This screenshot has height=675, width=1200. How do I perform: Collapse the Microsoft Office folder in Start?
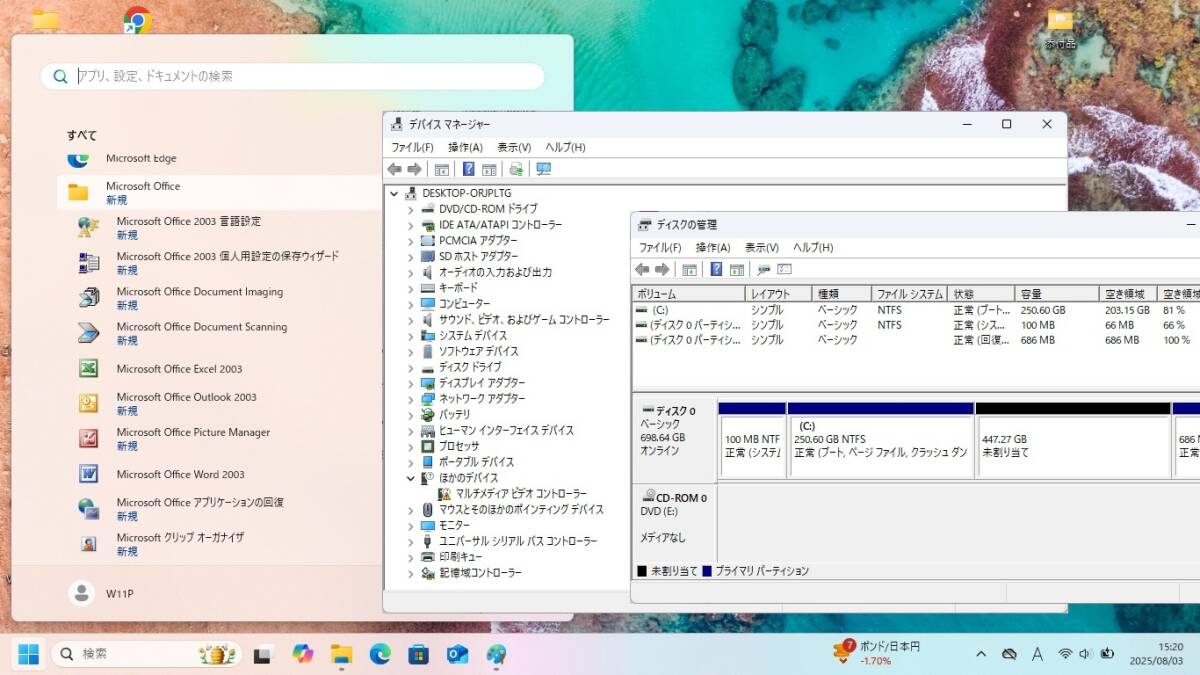220,192
